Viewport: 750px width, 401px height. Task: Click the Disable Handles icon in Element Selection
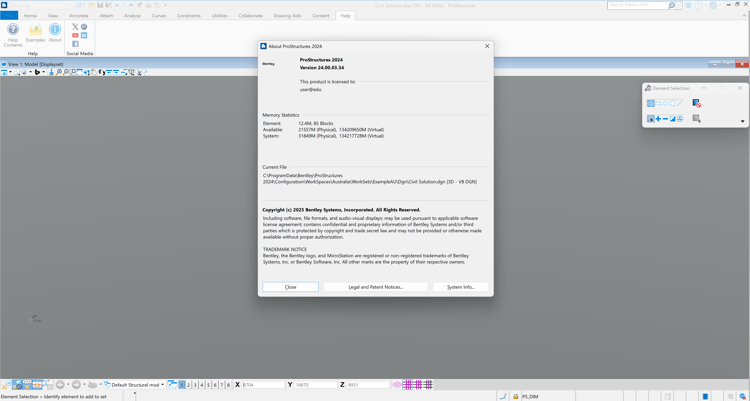[696, 103]
